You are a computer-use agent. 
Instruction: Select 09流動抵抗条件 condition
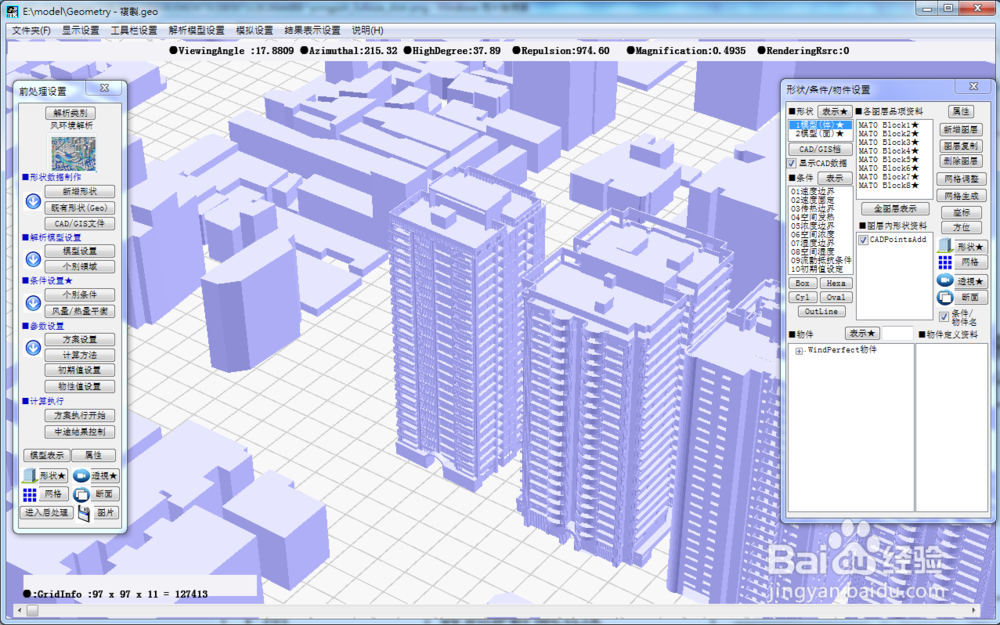pos(821,260)
